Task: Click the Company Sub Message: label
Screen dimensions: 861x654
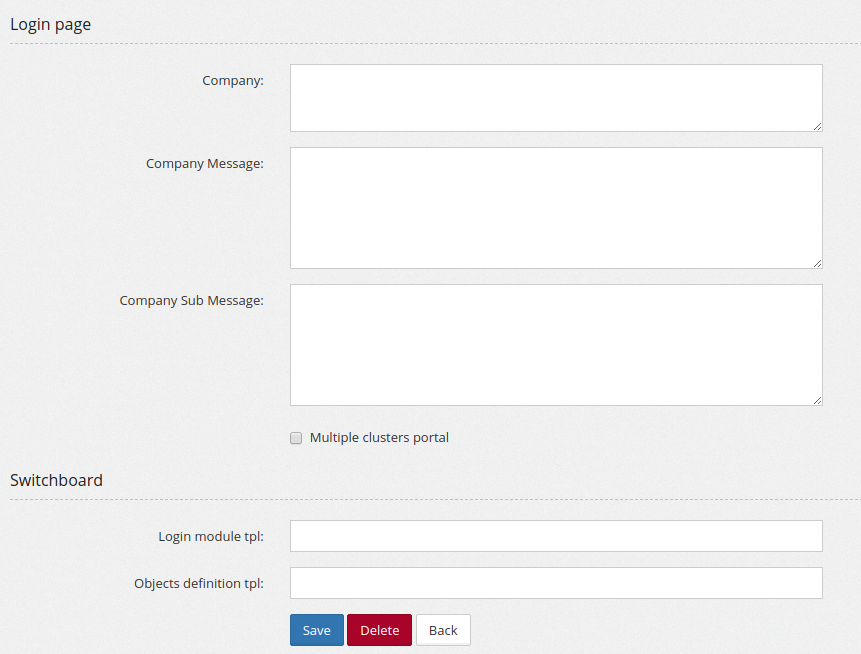Action: point(192,301)
